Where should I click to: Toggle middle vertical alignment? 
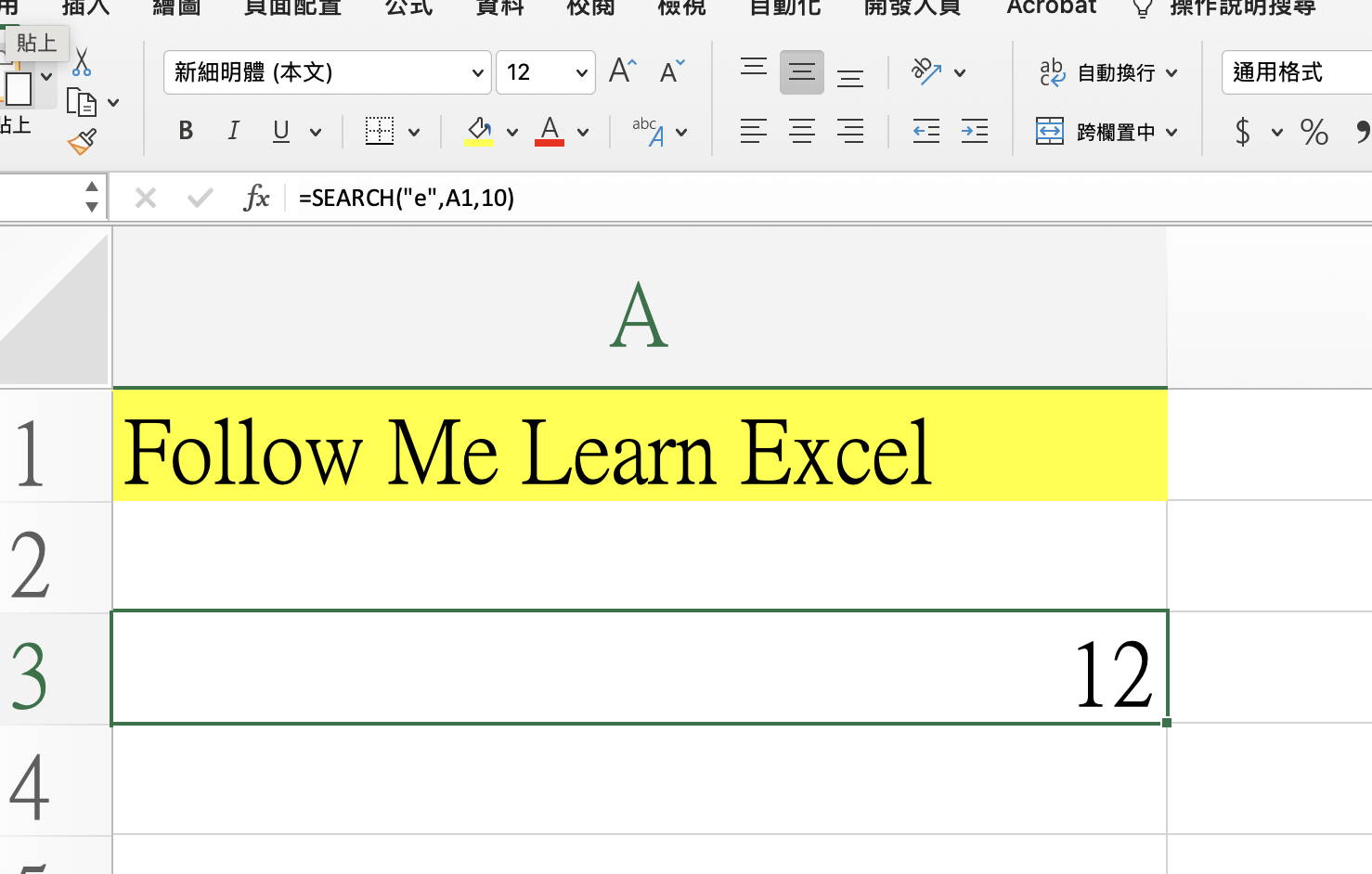802,72
